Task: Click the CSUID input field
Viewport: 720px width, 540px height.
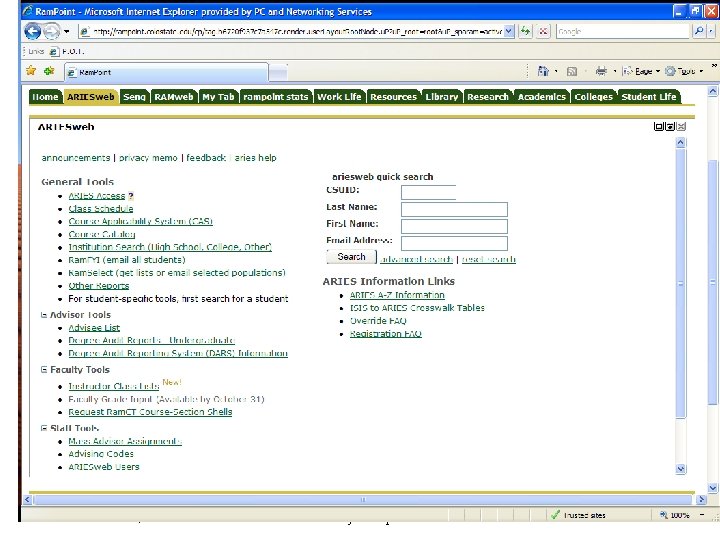Action: 428,192
